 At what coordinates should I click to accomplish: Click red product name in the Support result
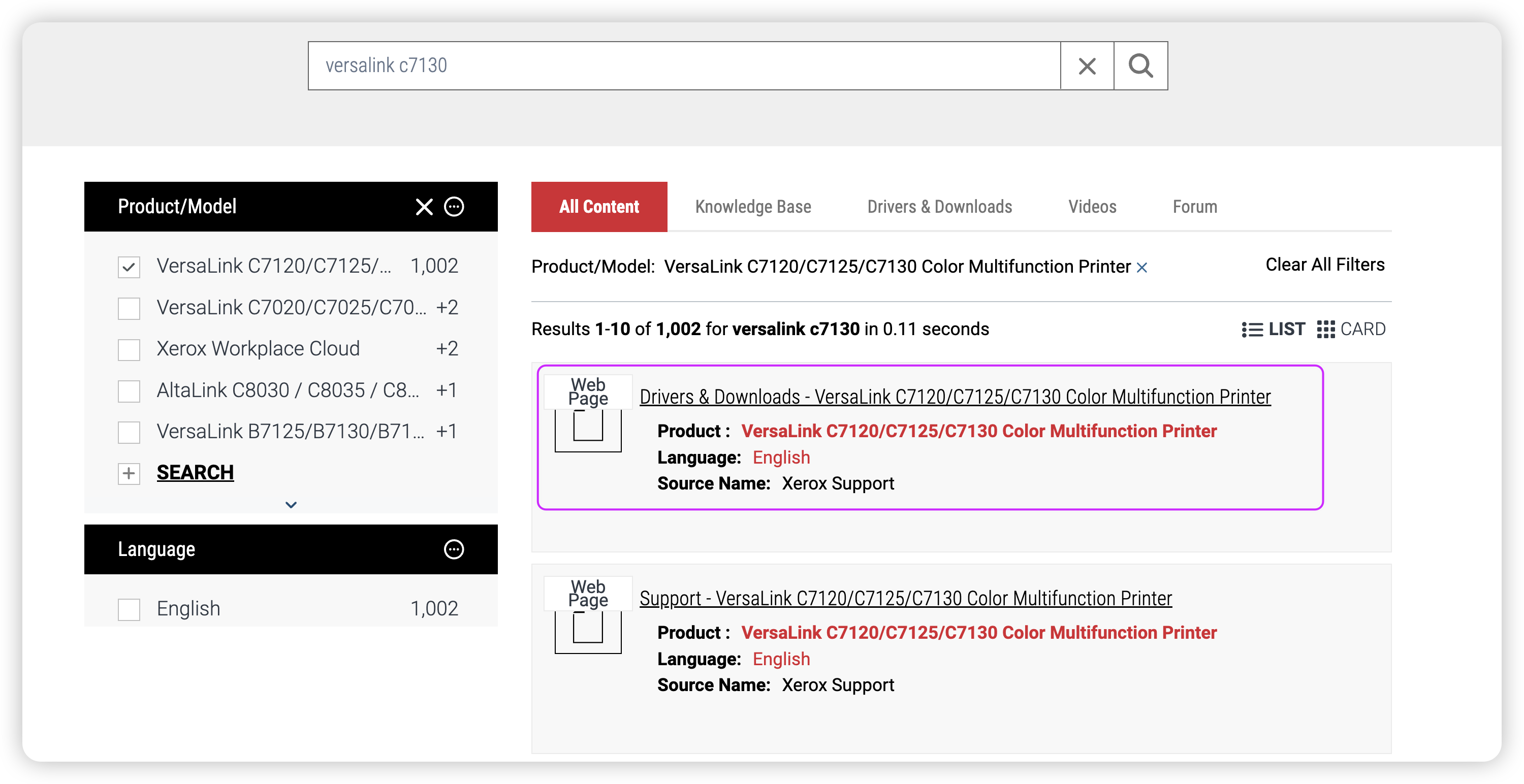point(978,633)
